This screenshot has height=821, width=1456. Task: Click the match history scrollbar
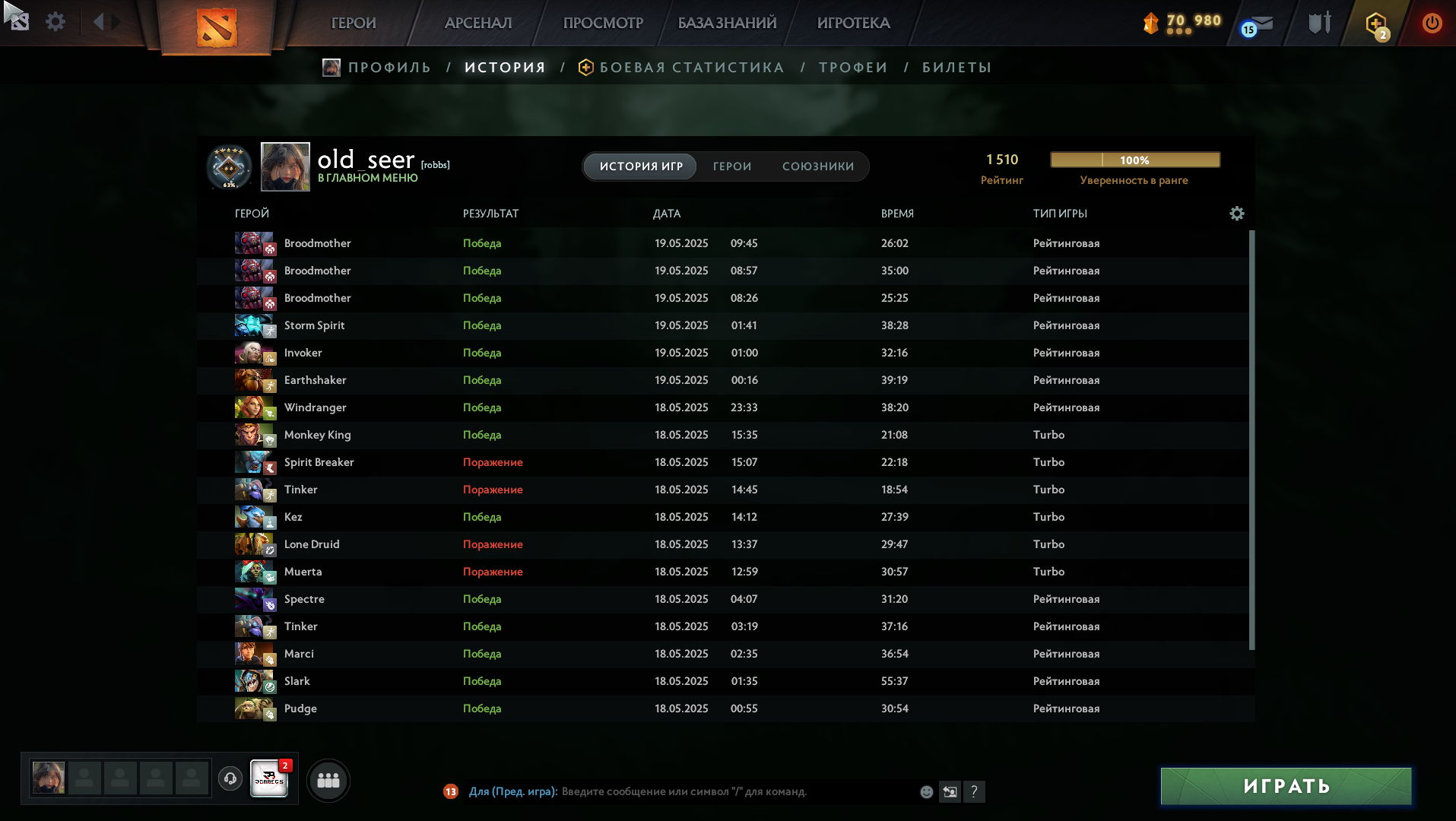tap(1251, 441)
